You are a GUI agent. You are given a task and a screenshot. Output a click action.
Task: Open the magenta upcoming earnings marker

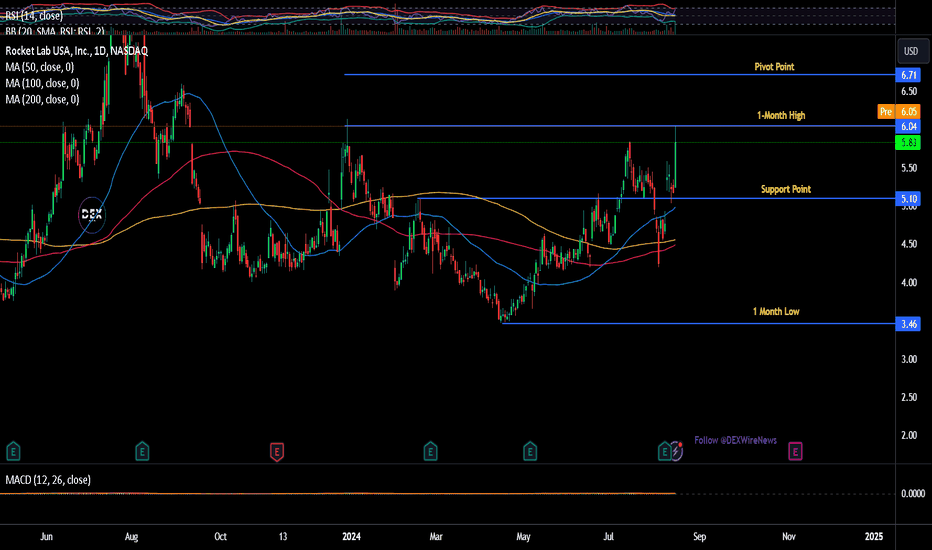795,451
